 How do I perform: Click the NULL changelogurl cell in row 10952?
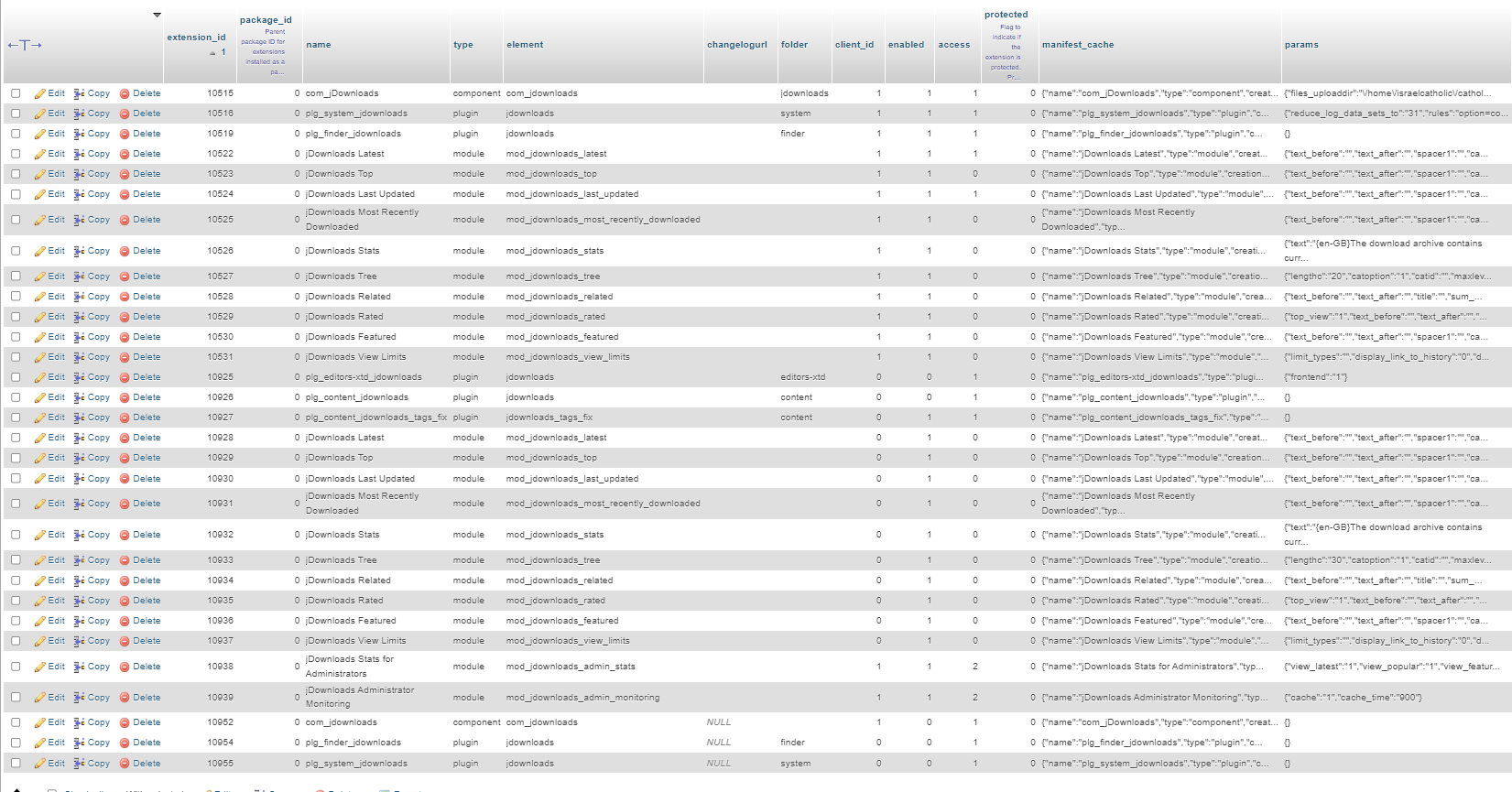(x=719, y=722)
